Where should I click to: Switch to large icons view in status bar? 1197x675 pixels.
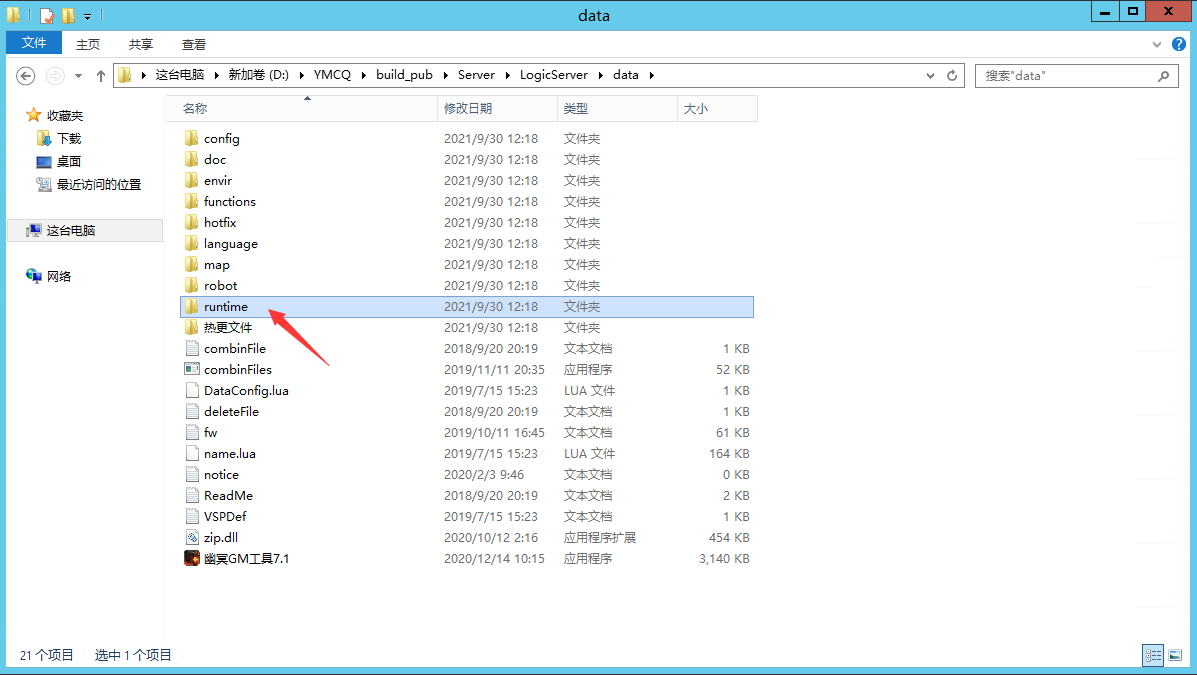(x=1176, y=655)
